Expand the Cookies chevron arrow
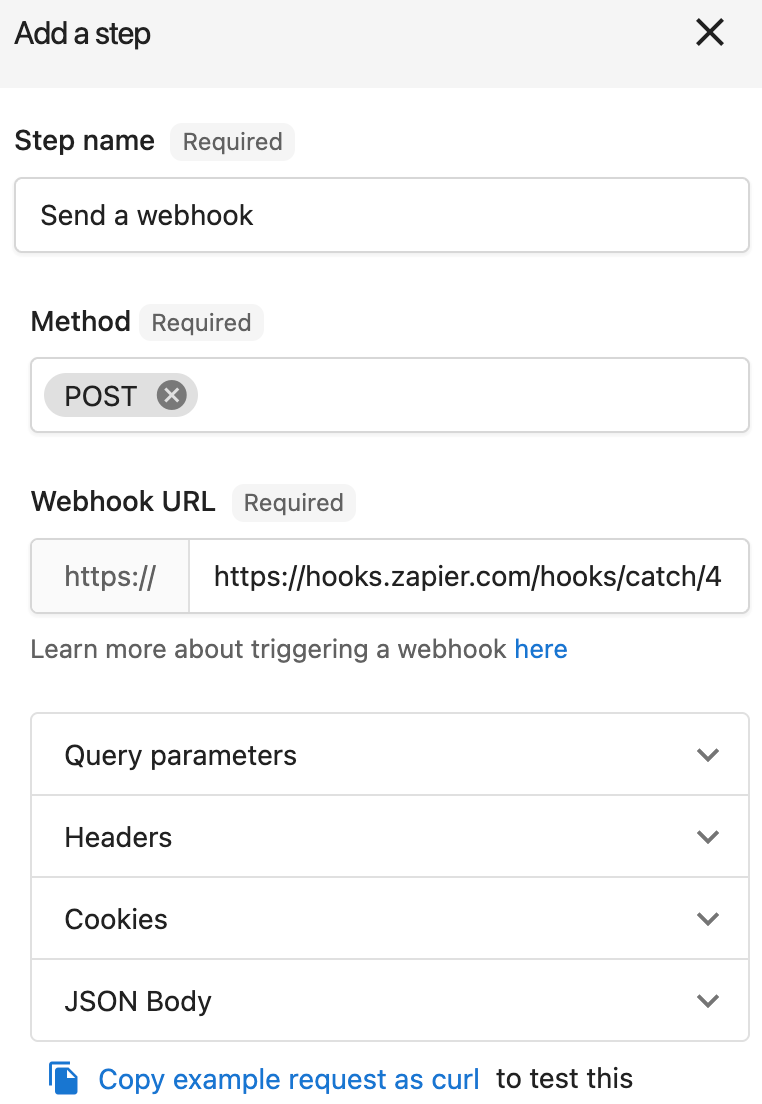The height and width of the screenshot is (1104, 762). click(707, 919)
